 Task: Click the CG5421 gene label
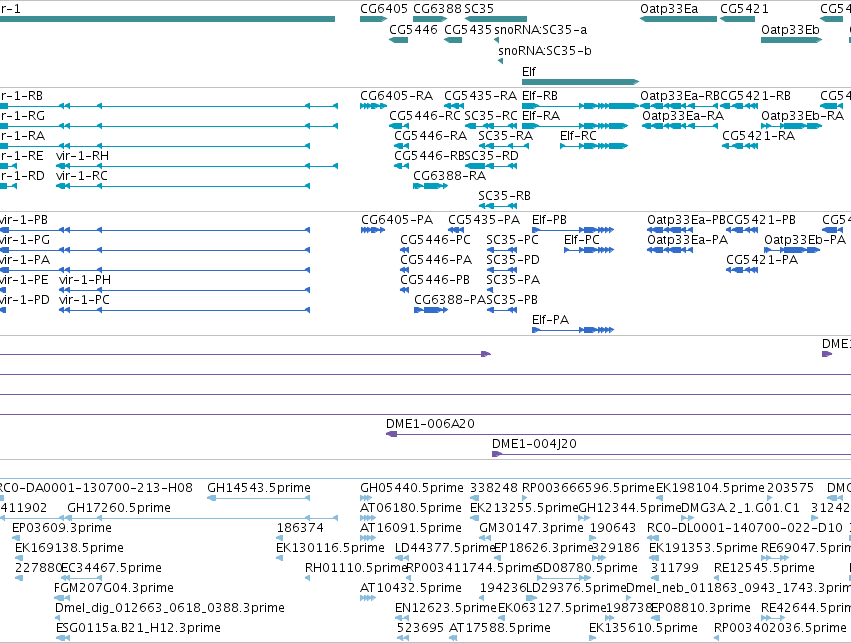point(744,9)
